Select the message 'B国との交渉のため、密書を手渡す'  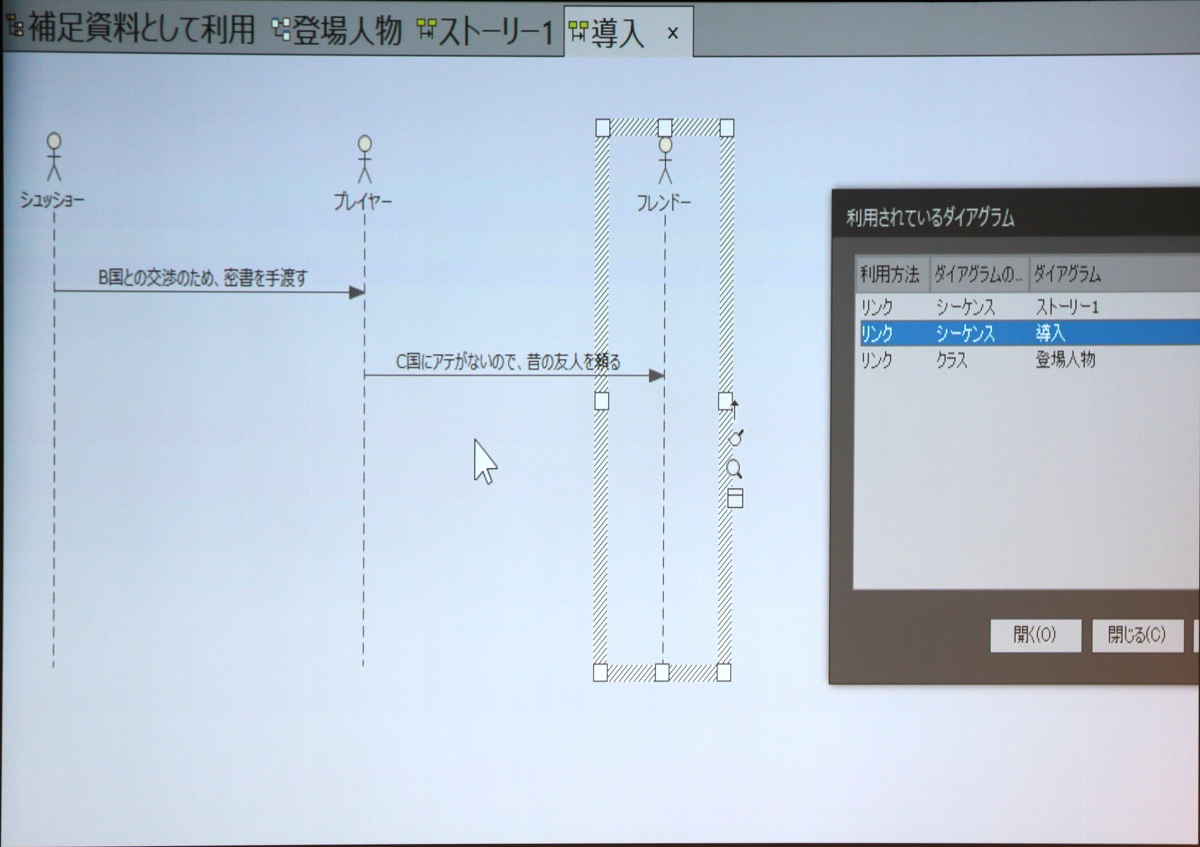click(x=202, y=279)
